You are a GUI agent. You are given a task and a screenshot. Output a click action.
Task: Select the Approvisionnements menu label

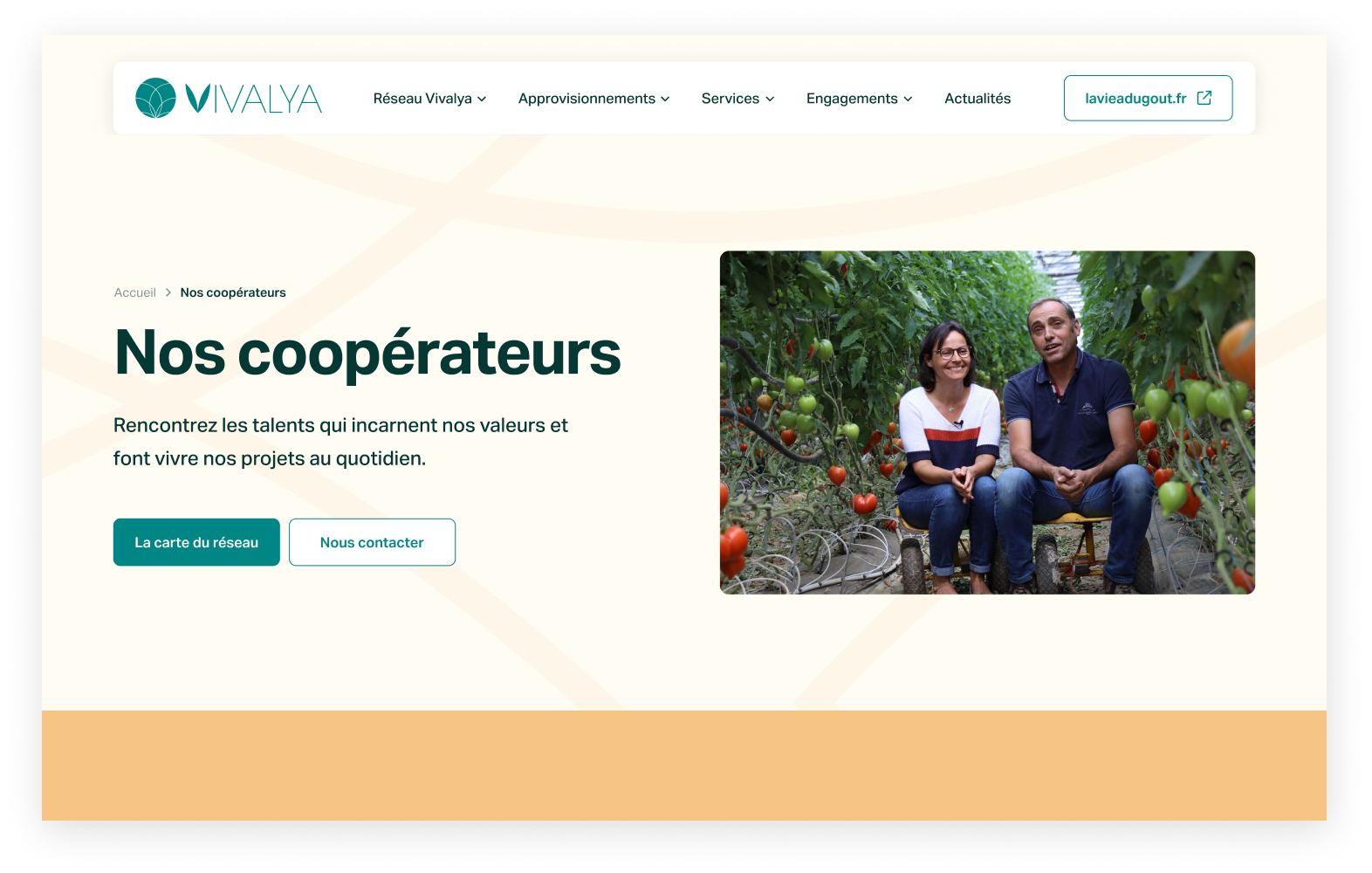click(x=587, y=99)
